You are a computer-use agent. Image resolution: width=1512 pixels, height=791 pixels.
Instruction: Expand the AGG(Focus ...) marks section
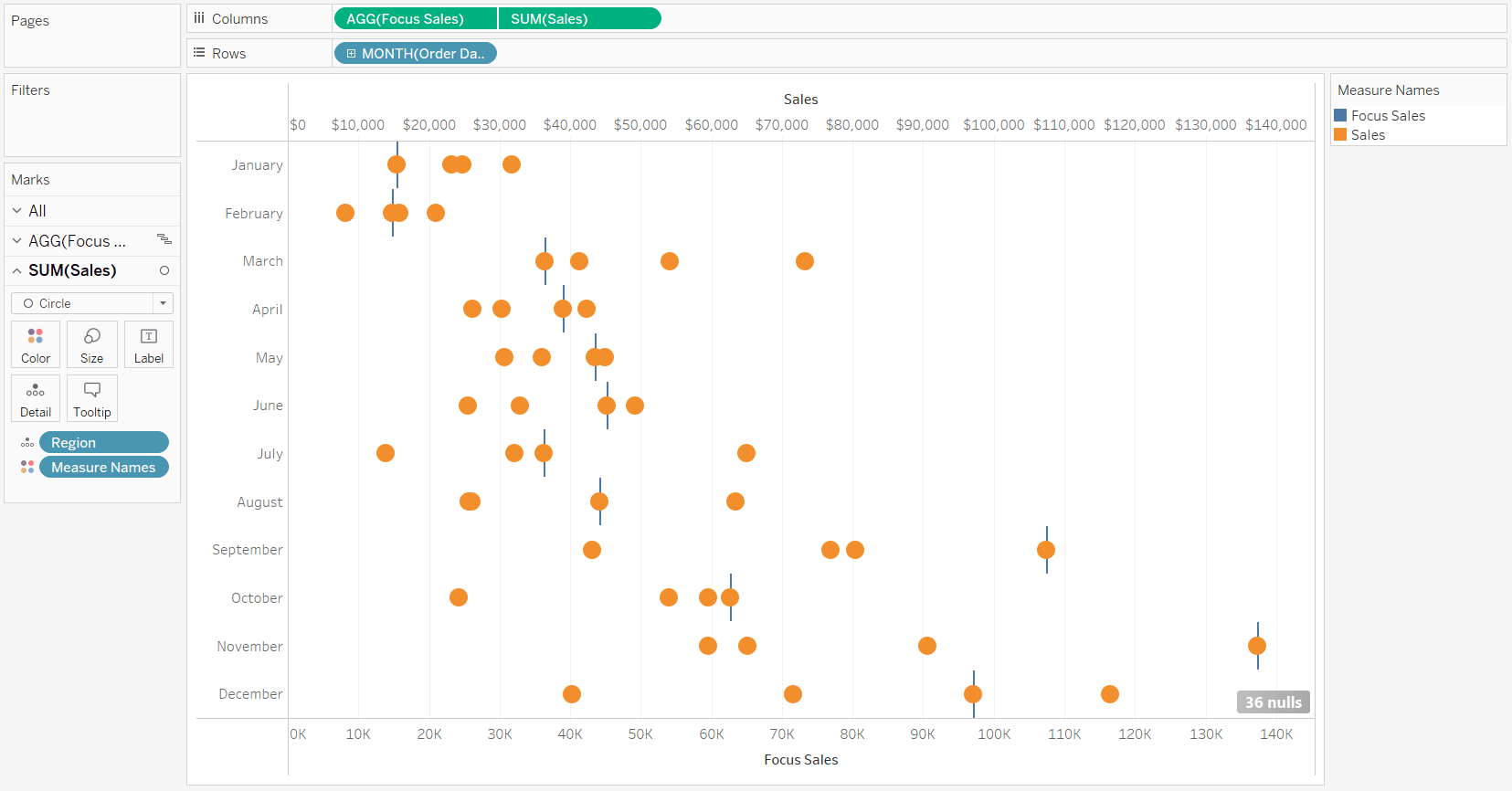click(x=17, y=241)
